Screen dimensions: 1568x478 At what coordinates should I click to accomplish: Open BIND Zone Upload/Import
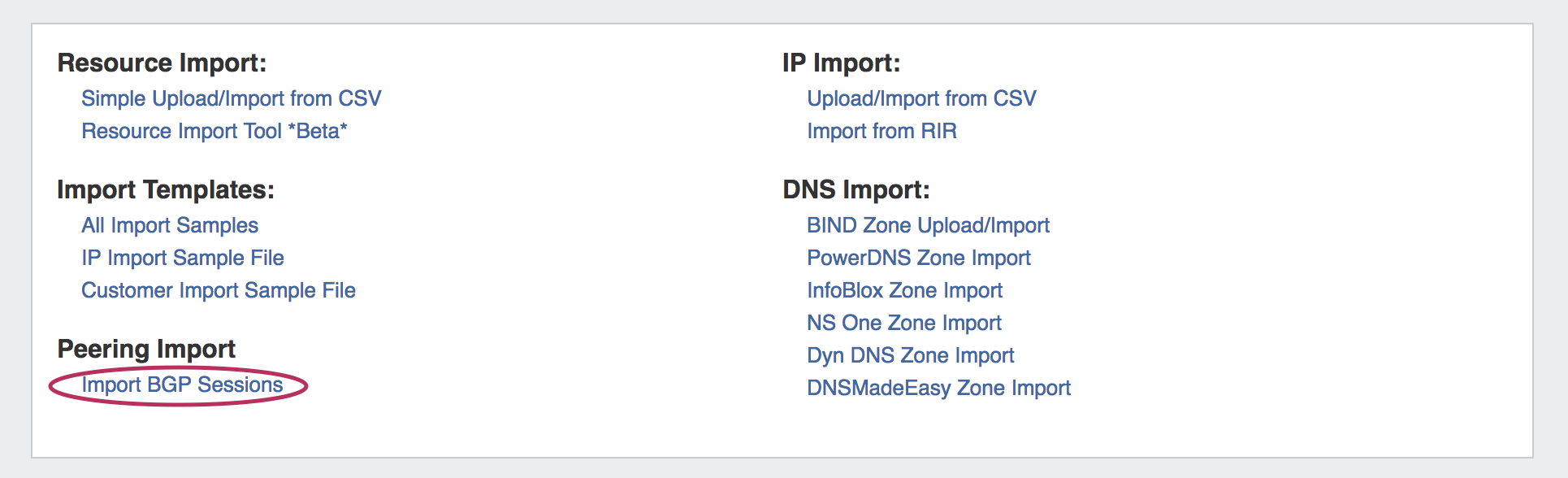(928, 225)
